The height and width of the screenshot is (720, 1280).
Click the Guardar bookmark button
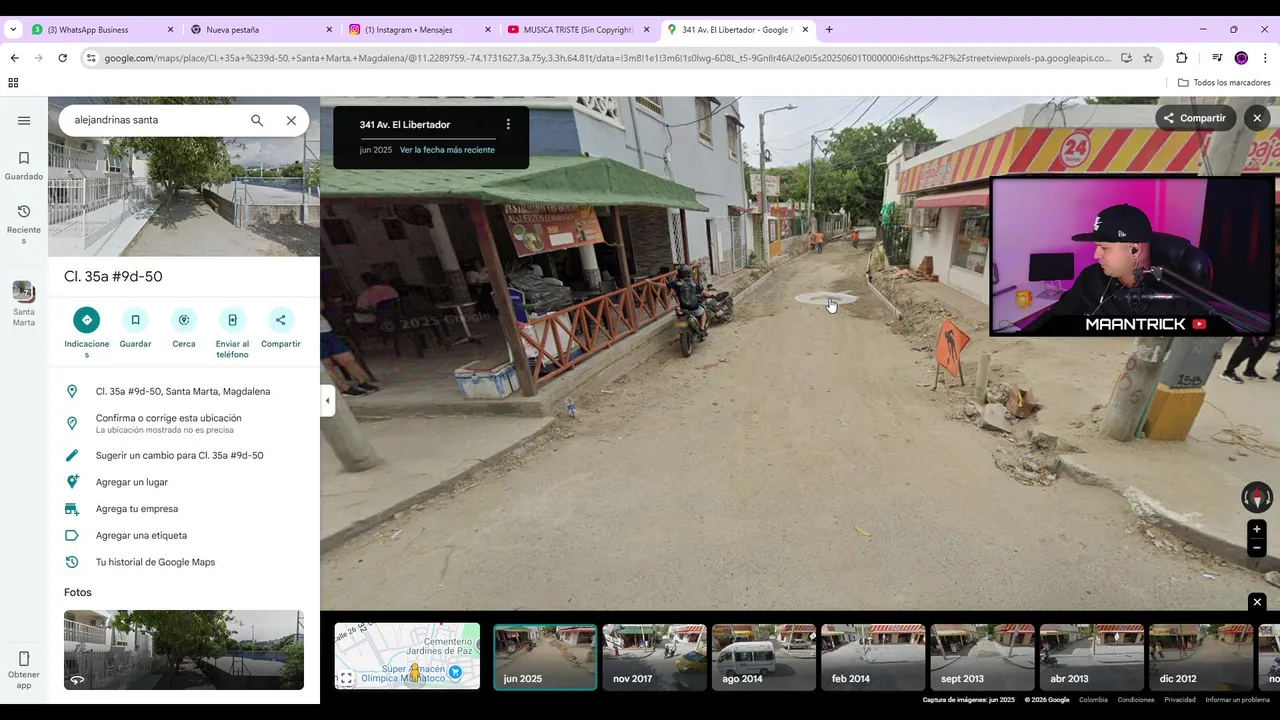pos(135,320)
